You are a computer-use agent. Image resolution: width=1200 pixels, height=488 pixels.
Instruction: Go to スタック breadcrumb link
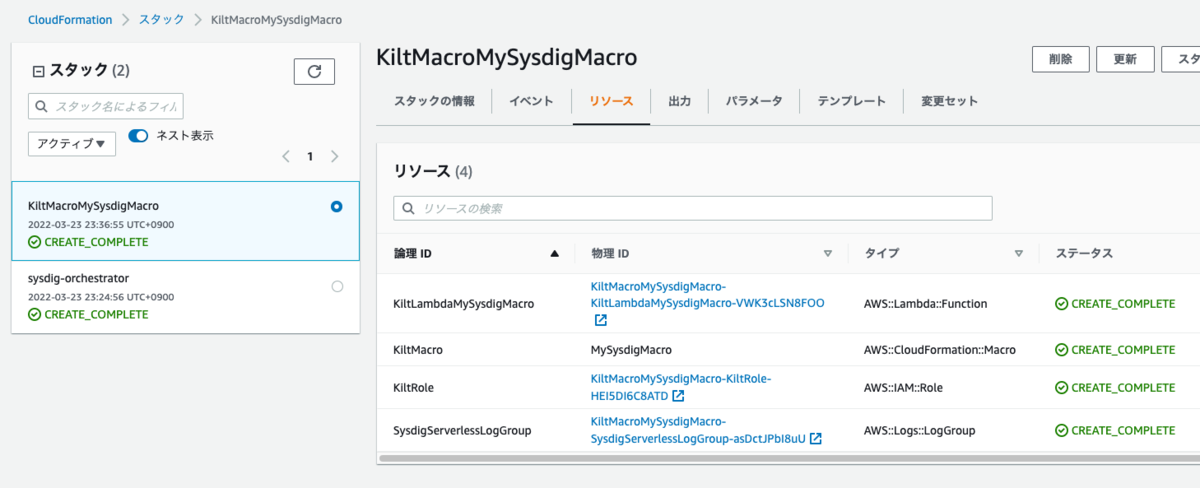coord(161,20)
